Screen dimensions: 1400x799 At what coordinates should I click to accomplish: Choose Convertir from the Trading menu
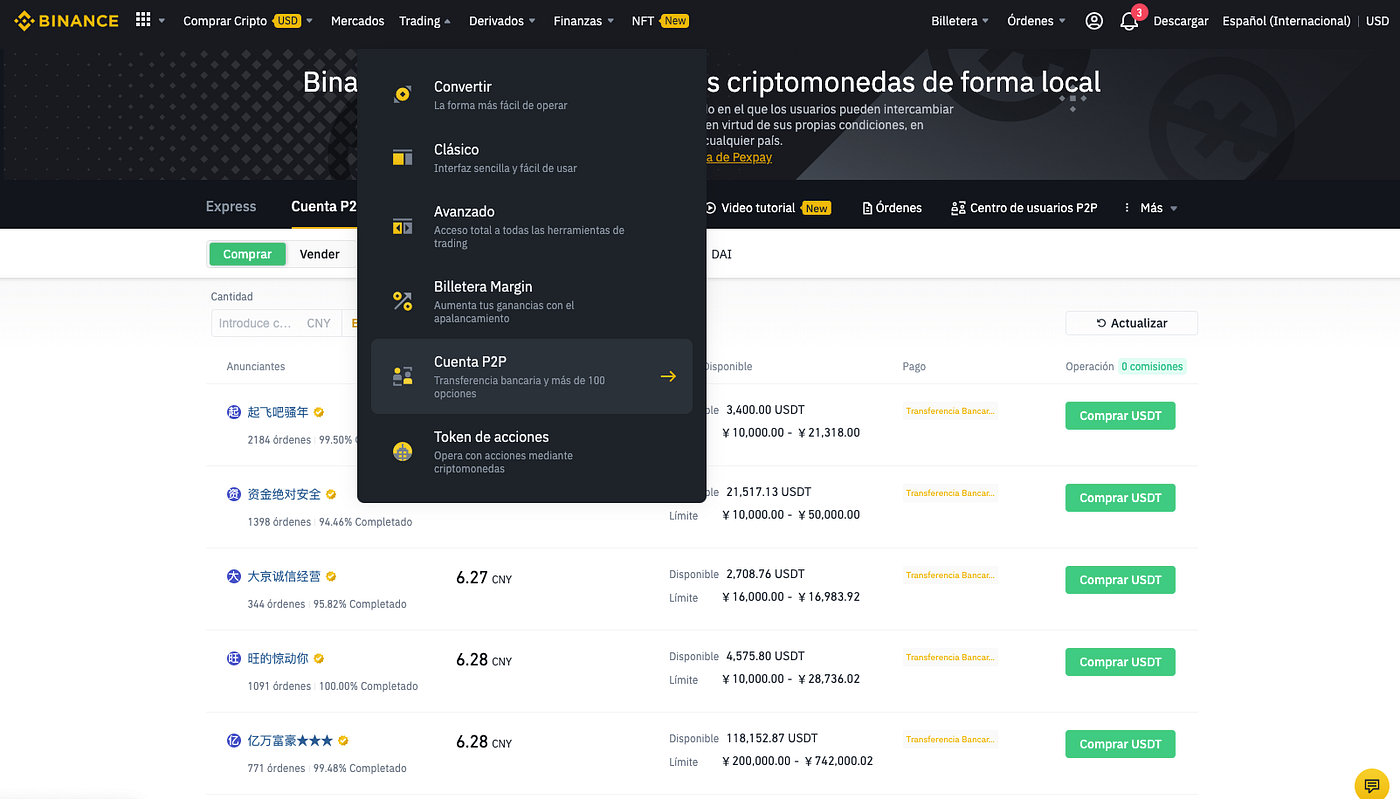tap(531, 95)
